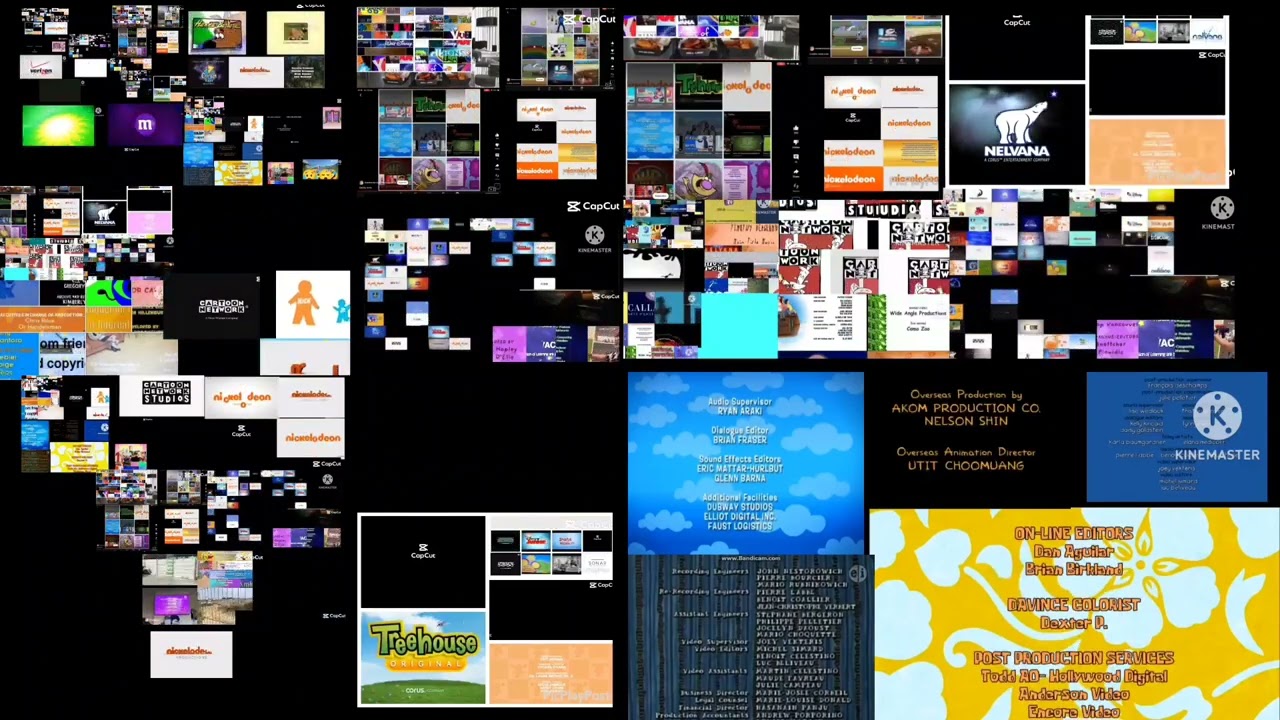
Task: Click the "Overseas Animation Director" line
Action: 966,452
